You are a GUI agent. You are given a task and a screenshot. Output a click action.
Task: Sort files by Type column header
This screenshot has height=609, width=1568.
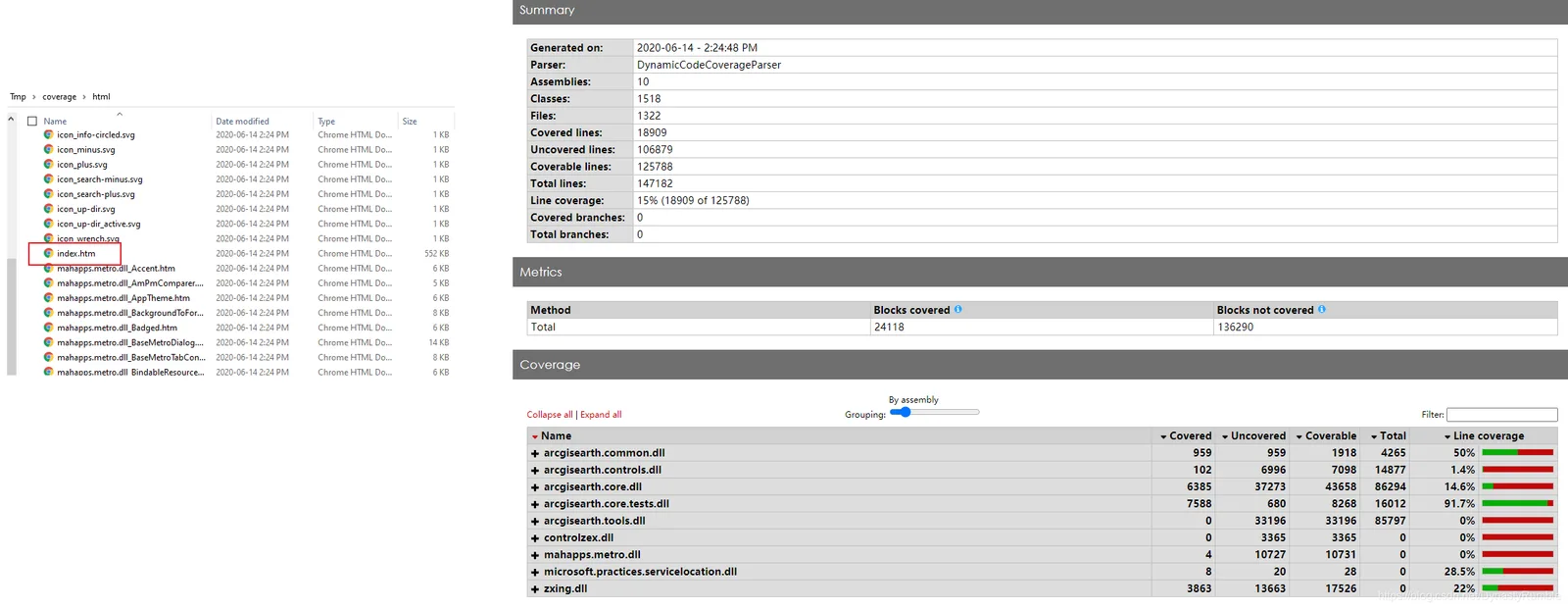click(x=326, y=122)
